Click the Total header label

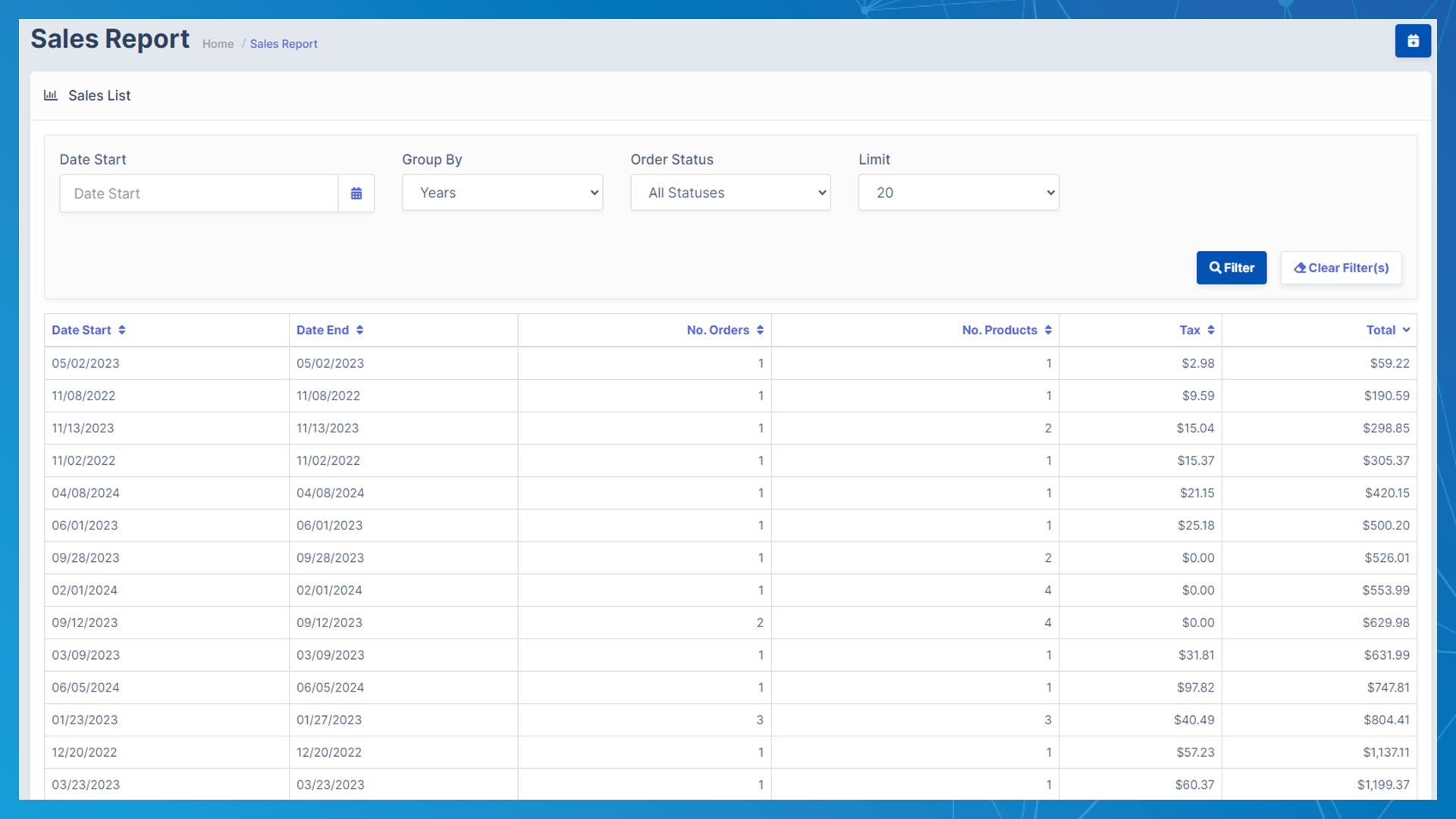(1380, 330)
